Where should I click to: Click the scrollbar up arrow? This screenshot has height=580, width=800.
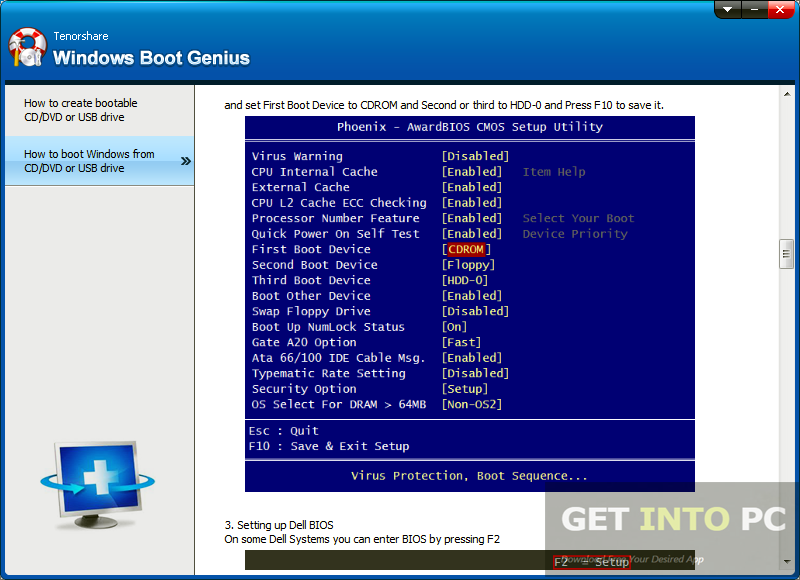tap(787, 94)
